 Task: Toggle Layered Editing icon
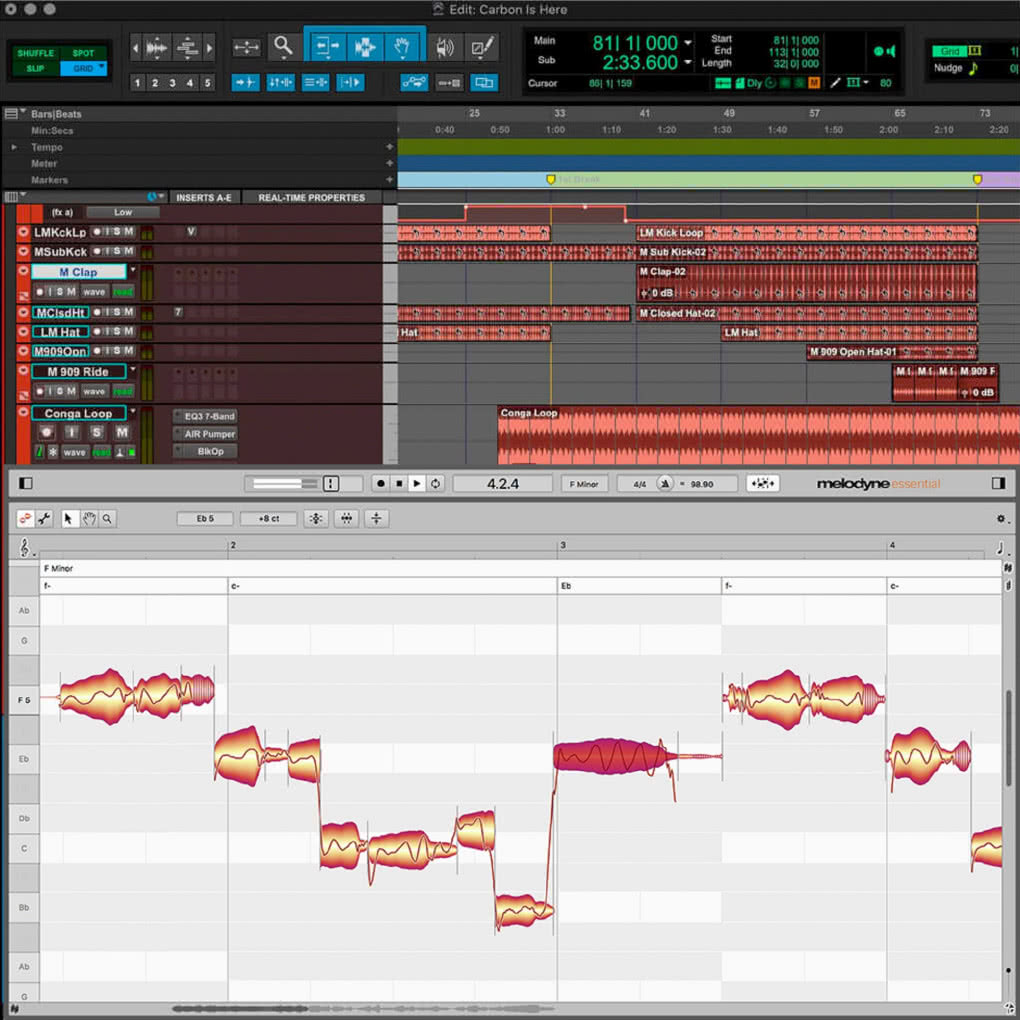coord(484,83)
